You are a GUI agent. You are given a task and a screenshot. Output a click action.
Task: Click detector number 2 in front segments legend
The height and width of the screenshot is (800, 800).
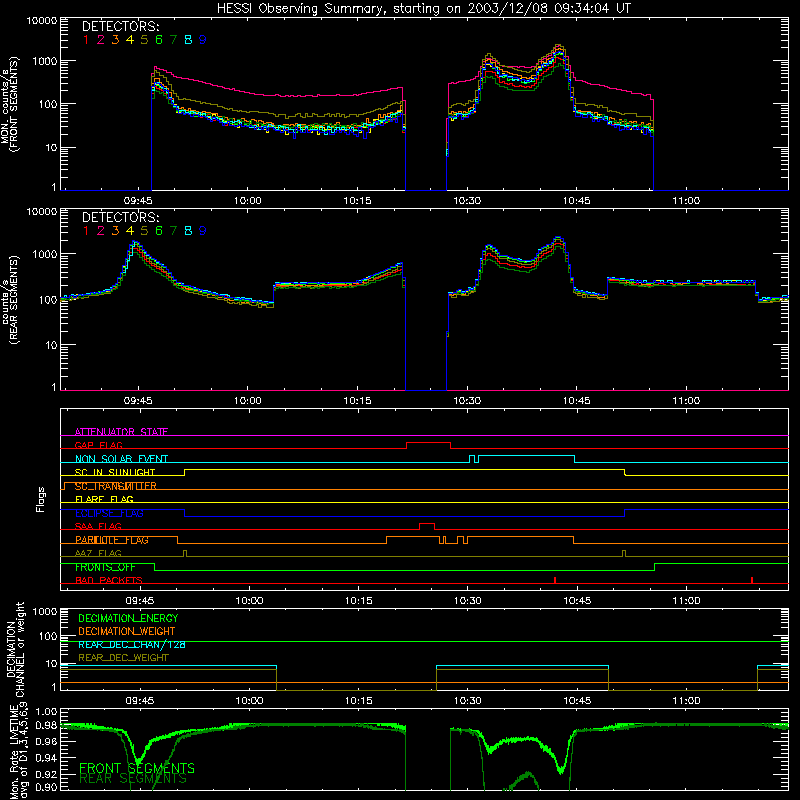tap(101, 40)
